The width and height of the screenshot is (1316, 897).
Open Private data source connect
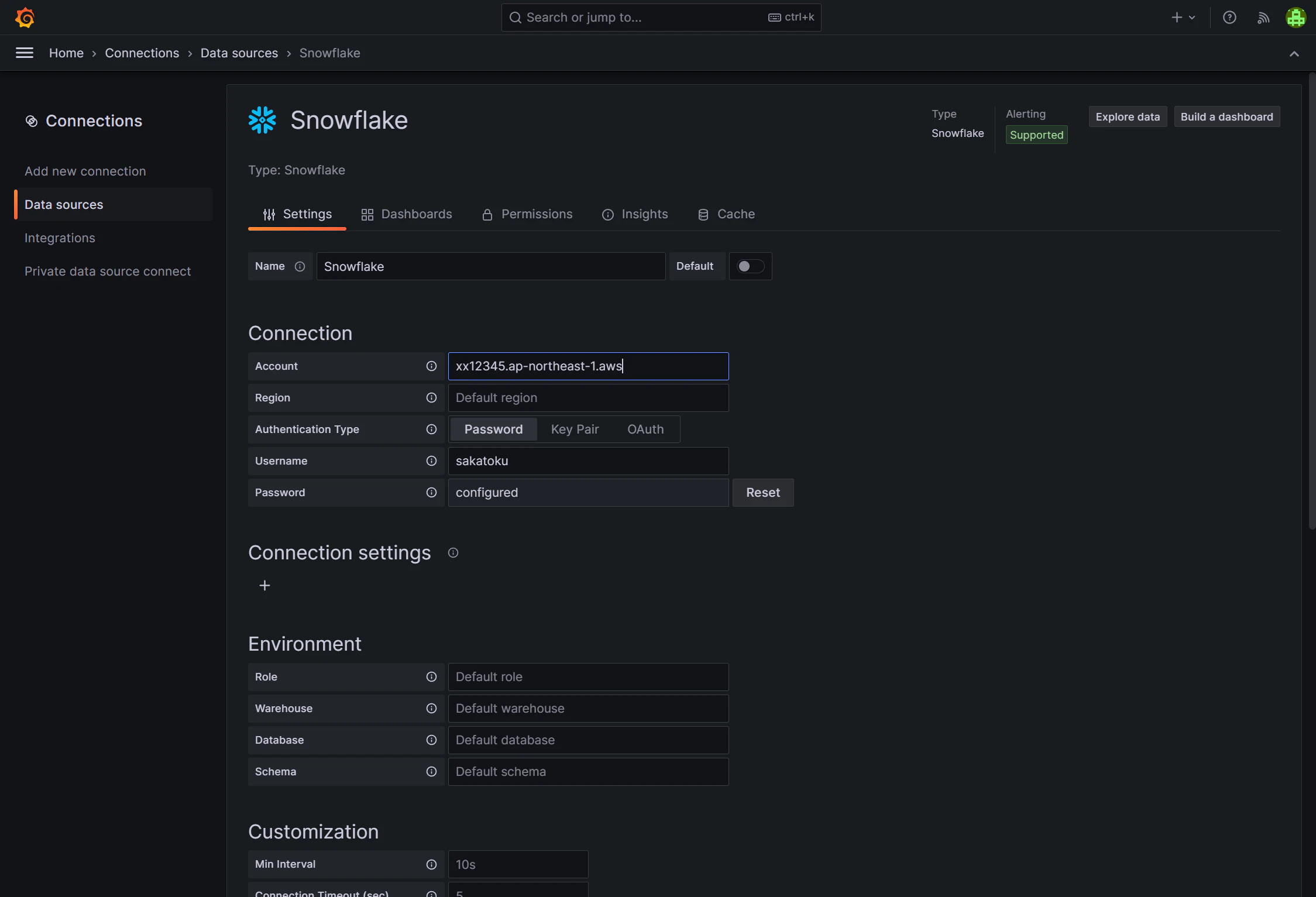(x=108, y=271)
